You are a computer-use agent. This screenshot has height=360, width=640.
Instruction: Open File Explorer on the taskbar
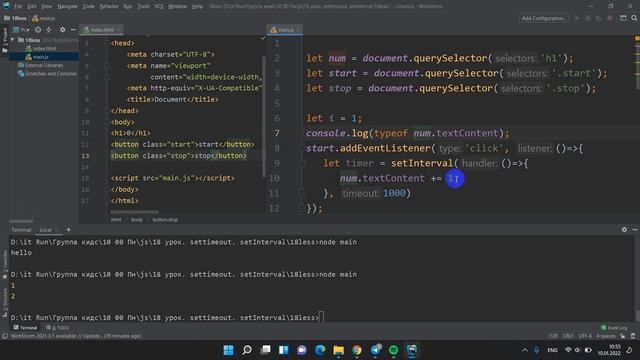pos(338,350)
